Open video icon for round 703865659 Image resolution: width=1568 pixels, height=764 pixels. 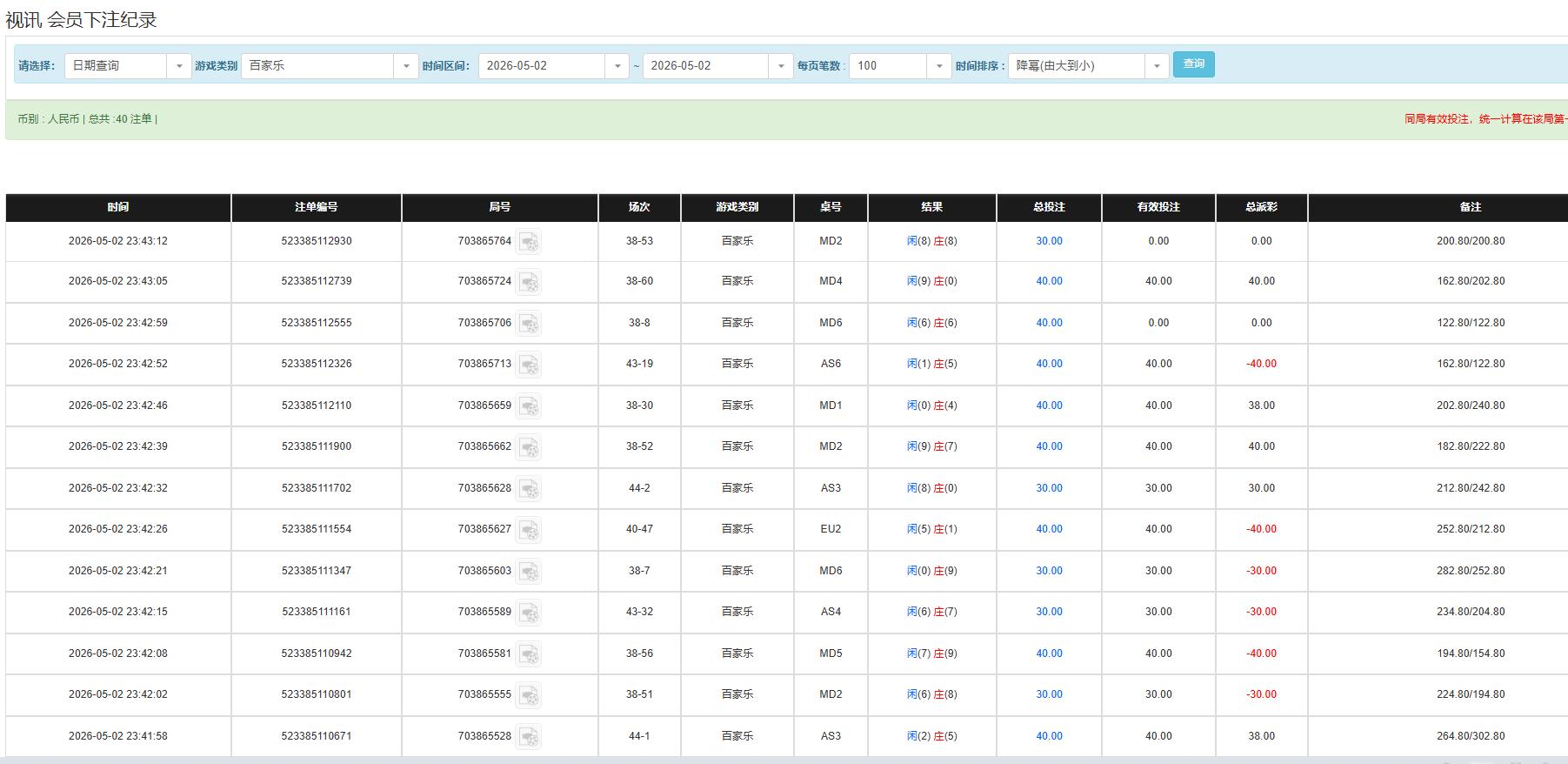pos(529,405)
